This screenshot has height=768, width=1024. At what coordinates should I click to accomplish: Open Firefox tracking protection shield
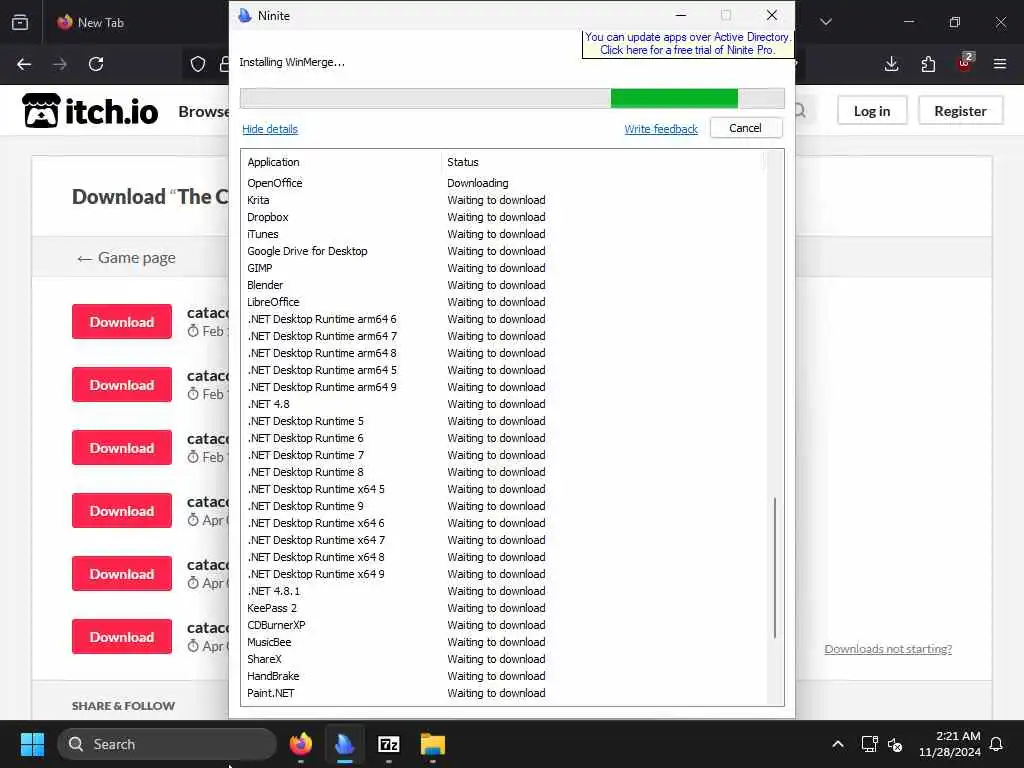pos(198,64)
